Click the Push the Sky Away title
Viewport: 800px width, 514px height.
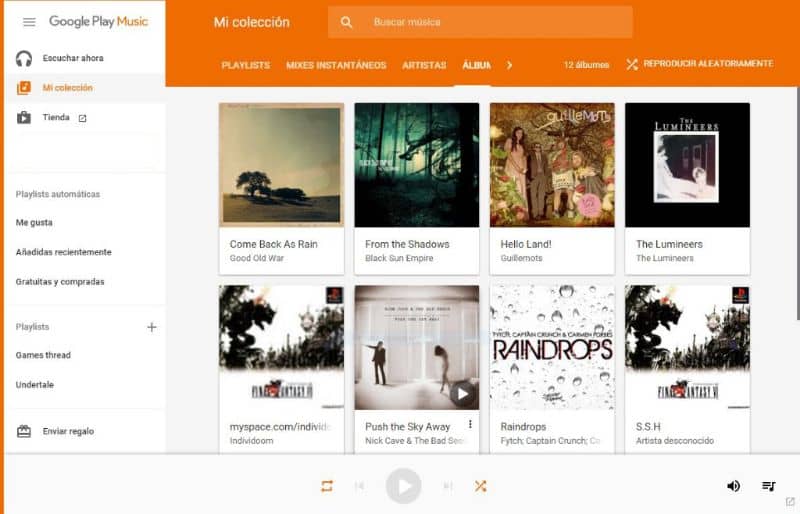coord(408,427)
